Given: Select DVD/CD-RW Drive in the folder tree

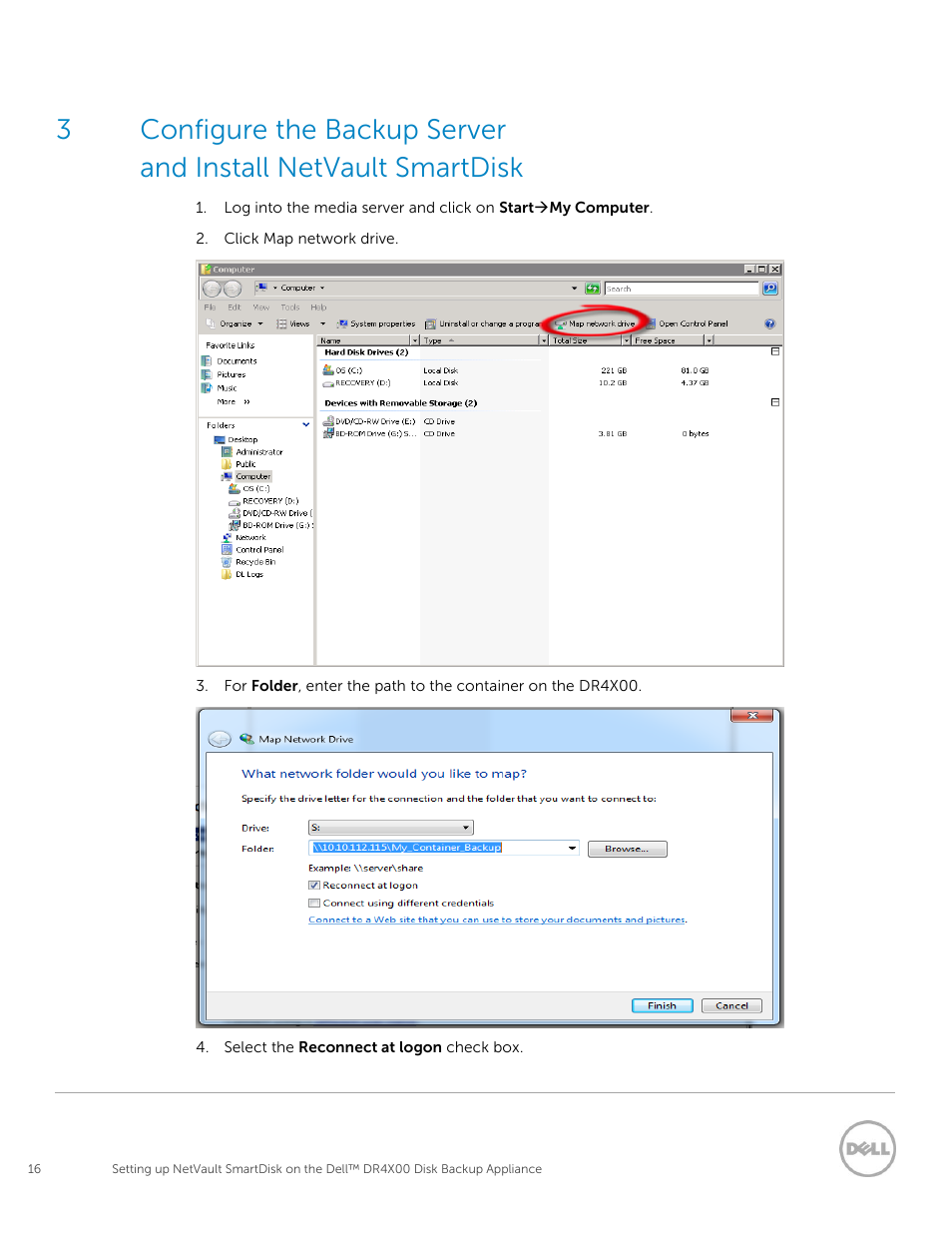Looking at the screenshot, I should pos(270,513).
